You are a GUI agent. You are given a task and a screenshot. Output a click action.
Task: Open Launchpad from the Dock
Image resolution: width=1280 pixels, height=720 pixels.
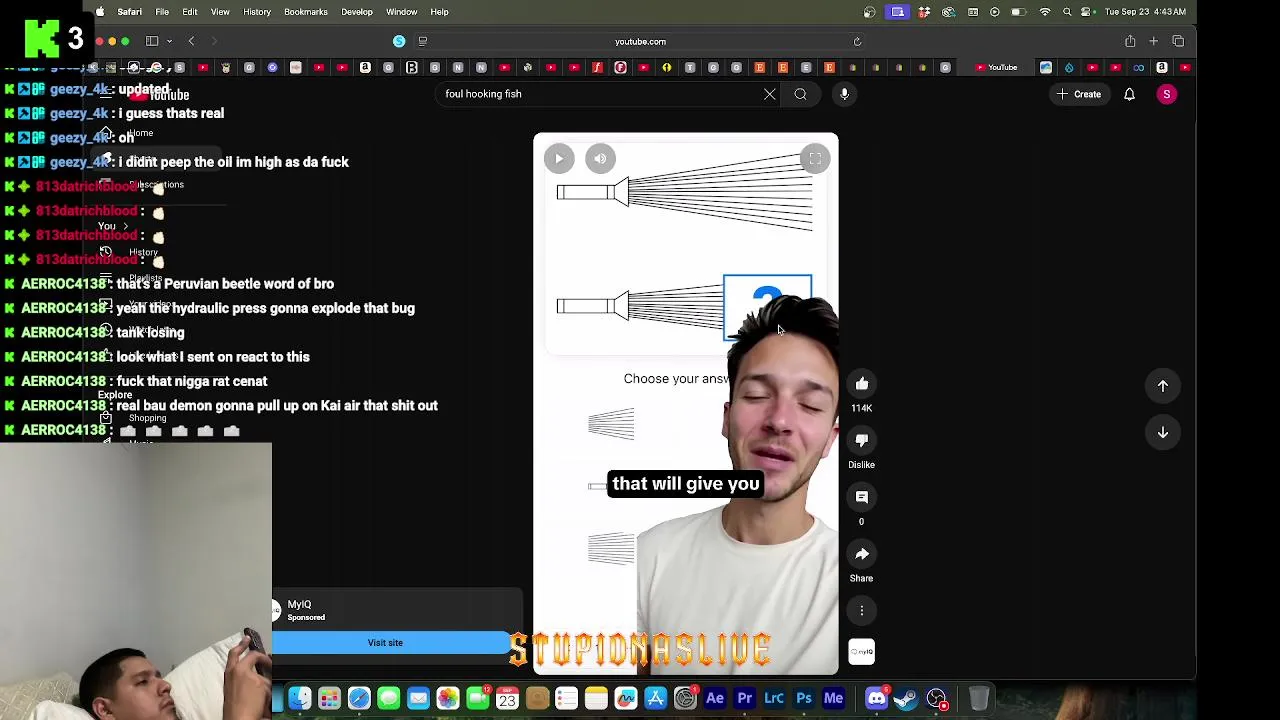[329, 698]
